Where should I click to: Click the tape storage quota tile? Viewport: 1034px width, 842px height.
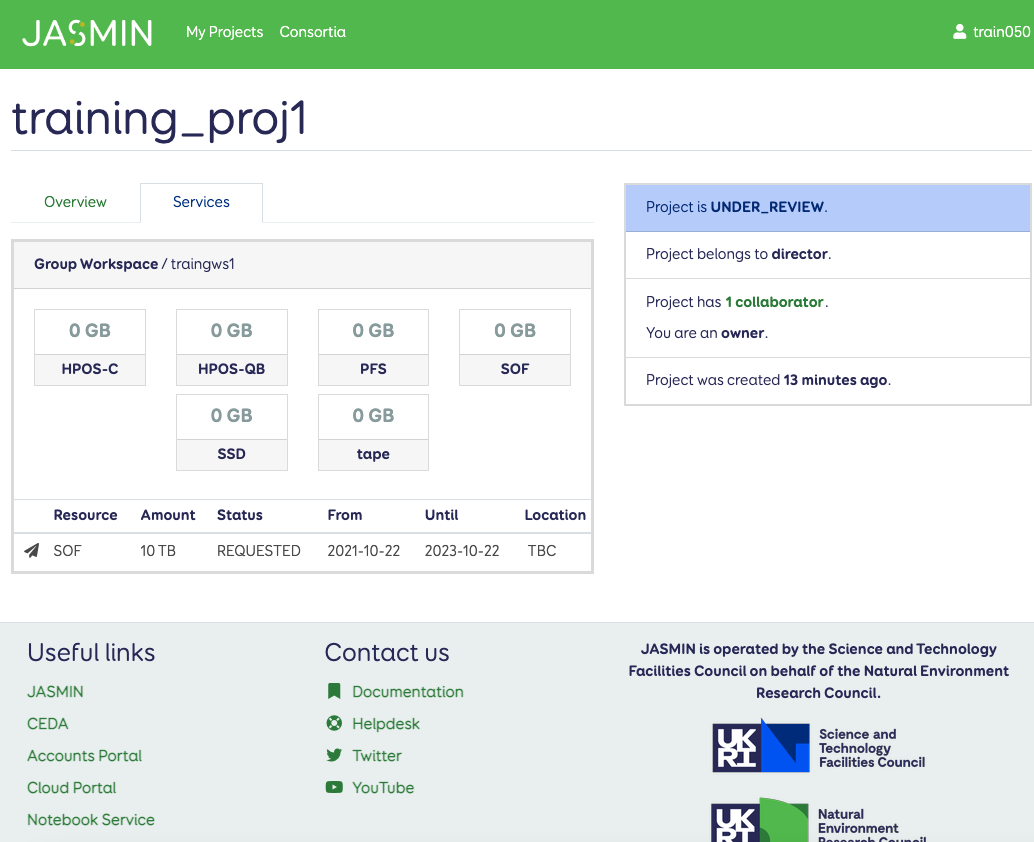[373, 432]
